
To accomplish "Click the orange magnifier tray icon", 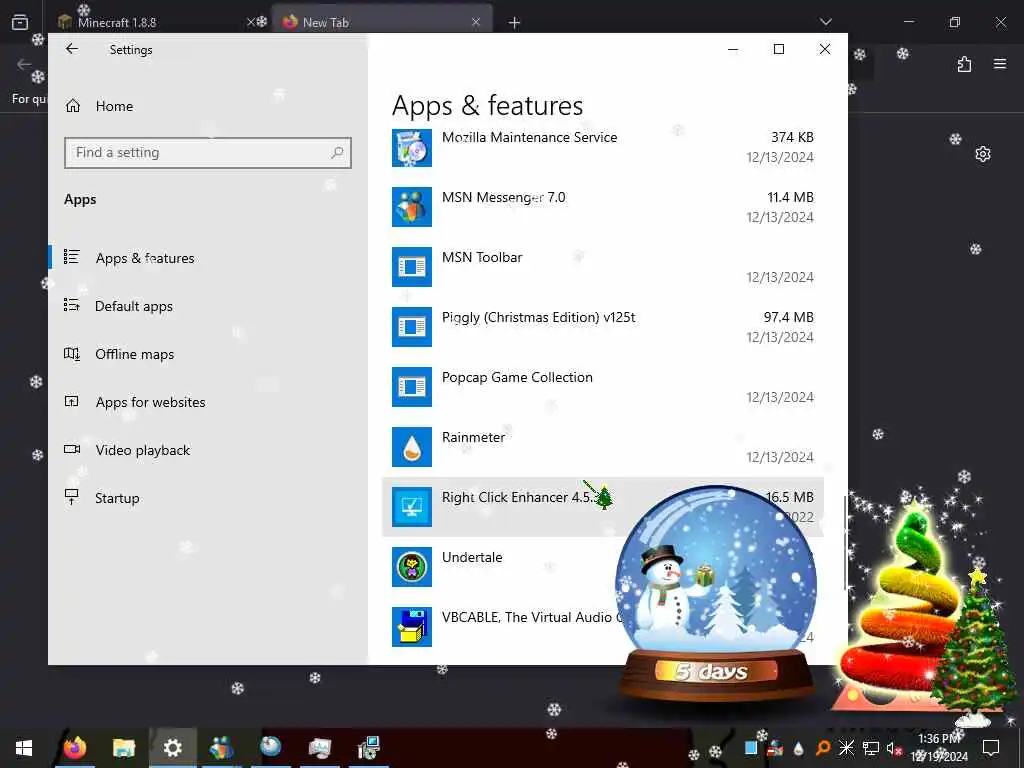I will 823,748.
